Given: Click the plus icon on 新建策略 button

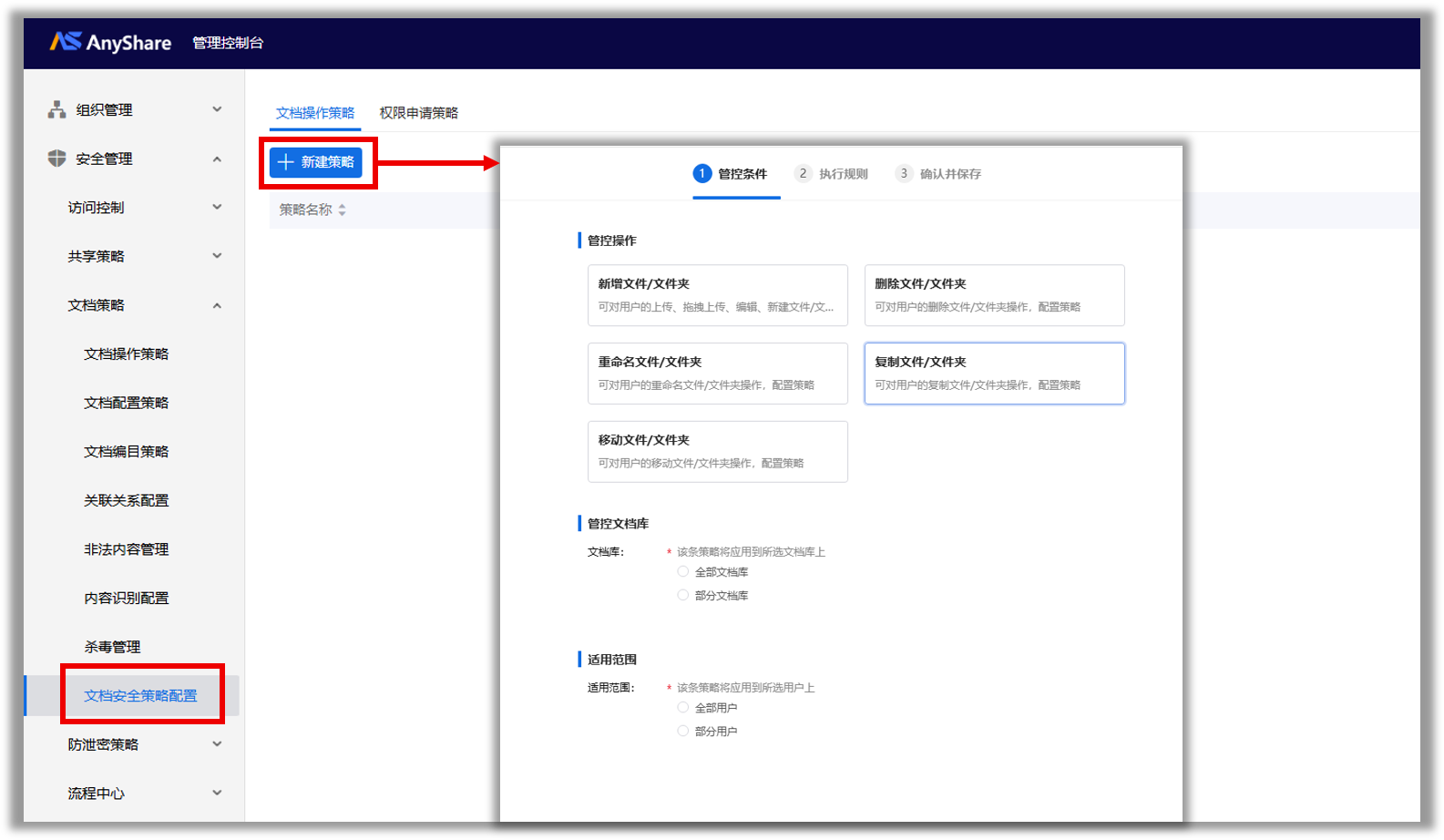Looking at the screenshot, I should 286,162.
